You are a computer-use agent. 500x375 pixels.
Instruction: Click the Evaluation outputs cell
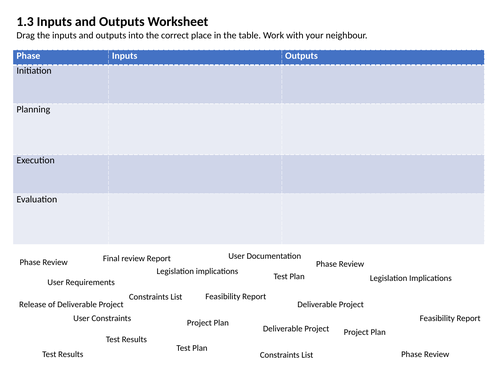(x=383, y=219)
